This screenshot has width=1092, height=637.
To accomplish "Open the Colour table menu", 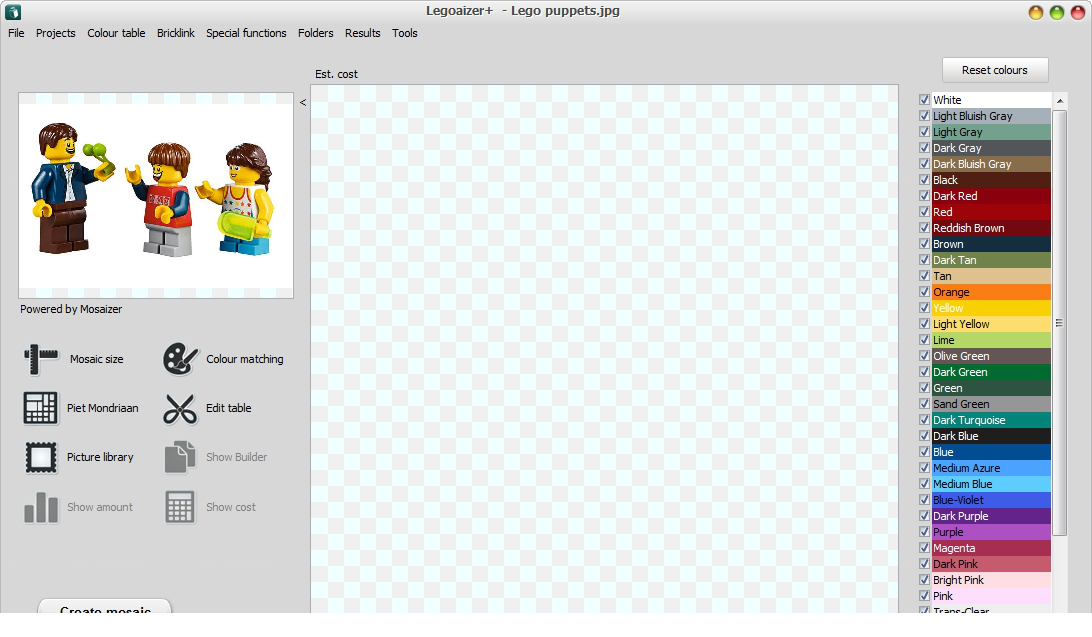I will 116,33.
